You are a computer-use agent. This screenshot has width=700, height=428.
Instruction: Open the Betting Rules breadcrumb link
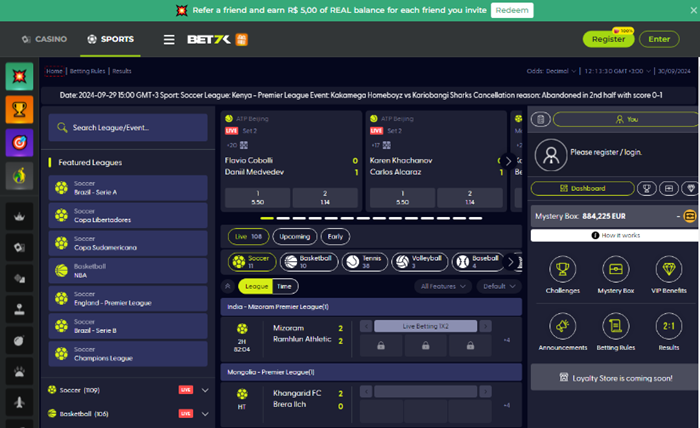coord(88,71)
